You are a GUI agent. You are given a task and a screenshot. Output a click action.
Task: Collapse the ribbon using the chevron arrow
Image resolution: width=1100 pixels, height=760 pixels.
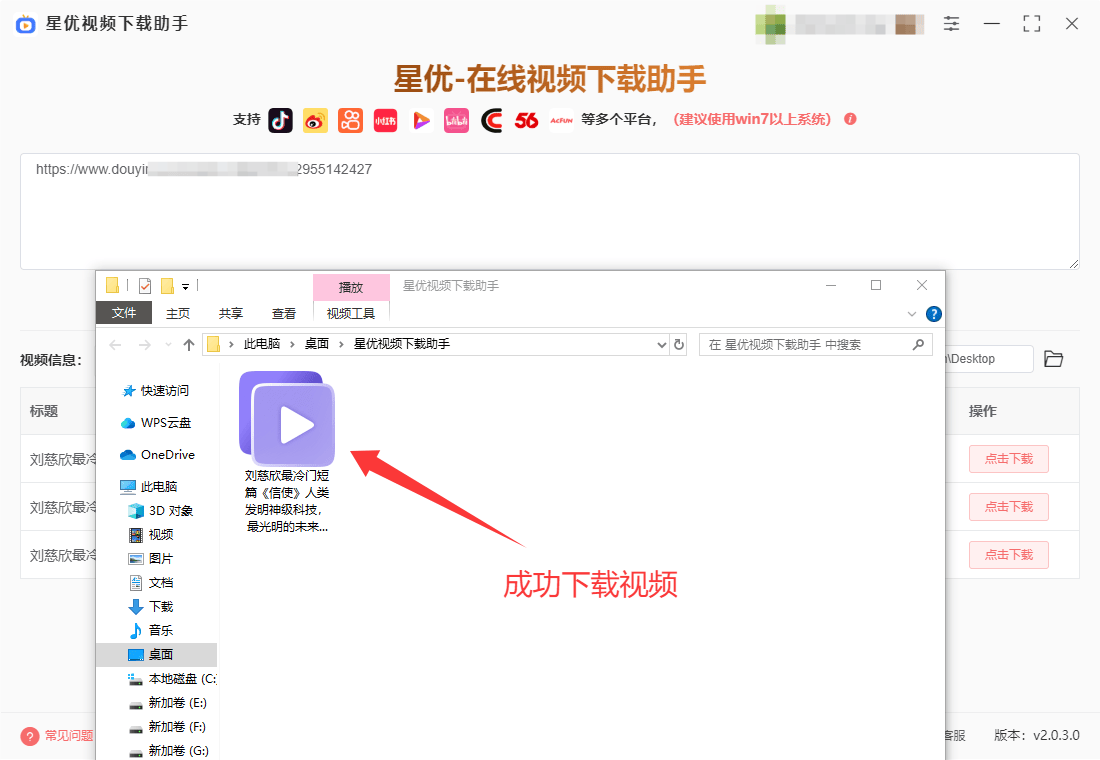(910, 313)
